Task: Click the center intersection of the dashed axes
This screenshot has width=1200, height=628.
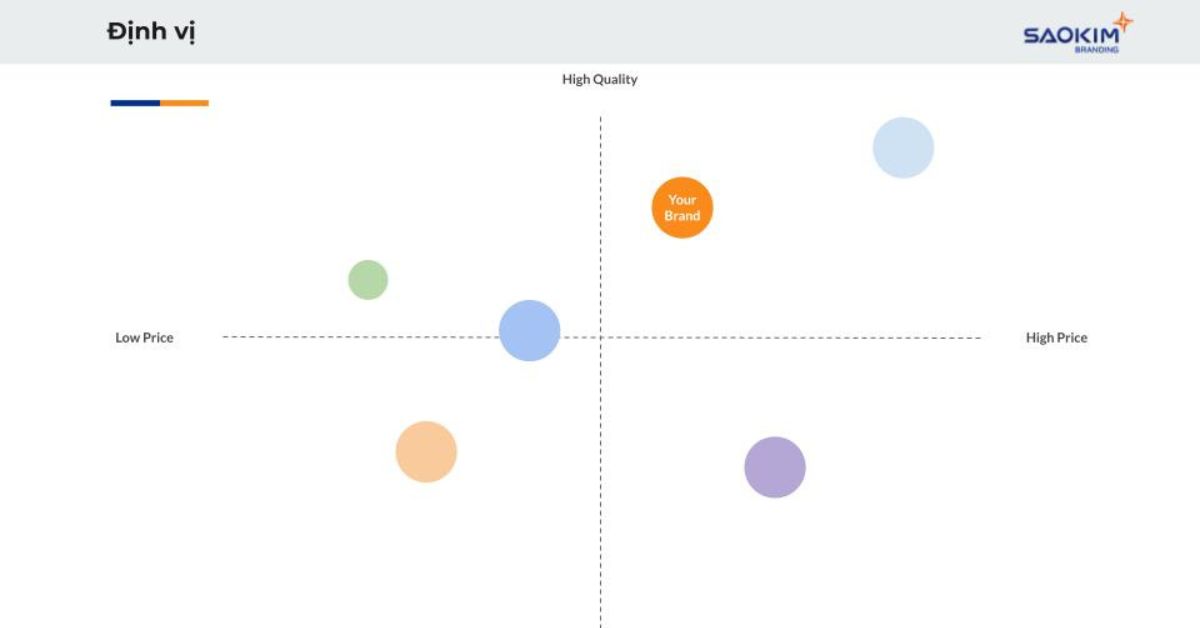Action: (x=600, y=337)
